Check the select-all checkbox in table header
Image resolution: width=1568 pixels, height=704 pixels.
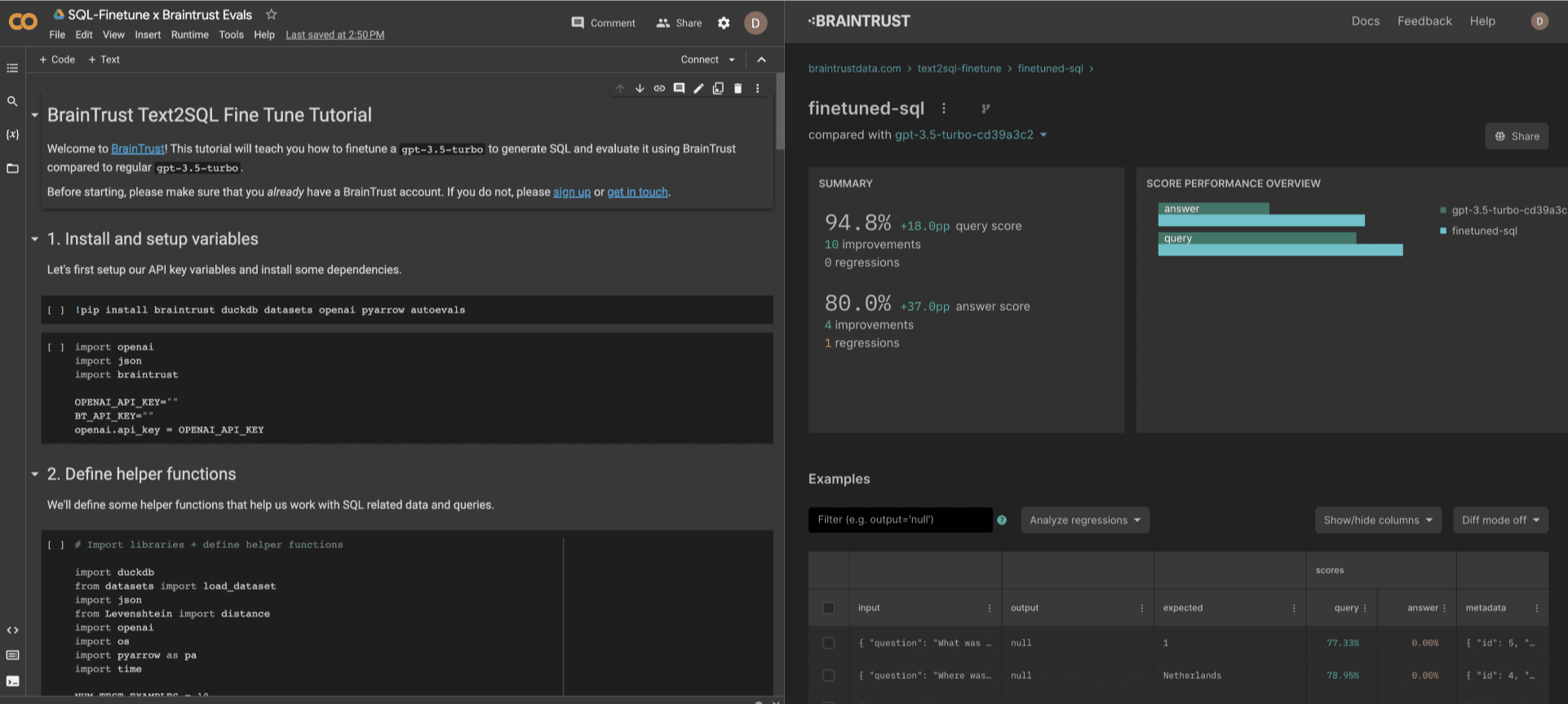pyautogui.click(x=829, y=608)
